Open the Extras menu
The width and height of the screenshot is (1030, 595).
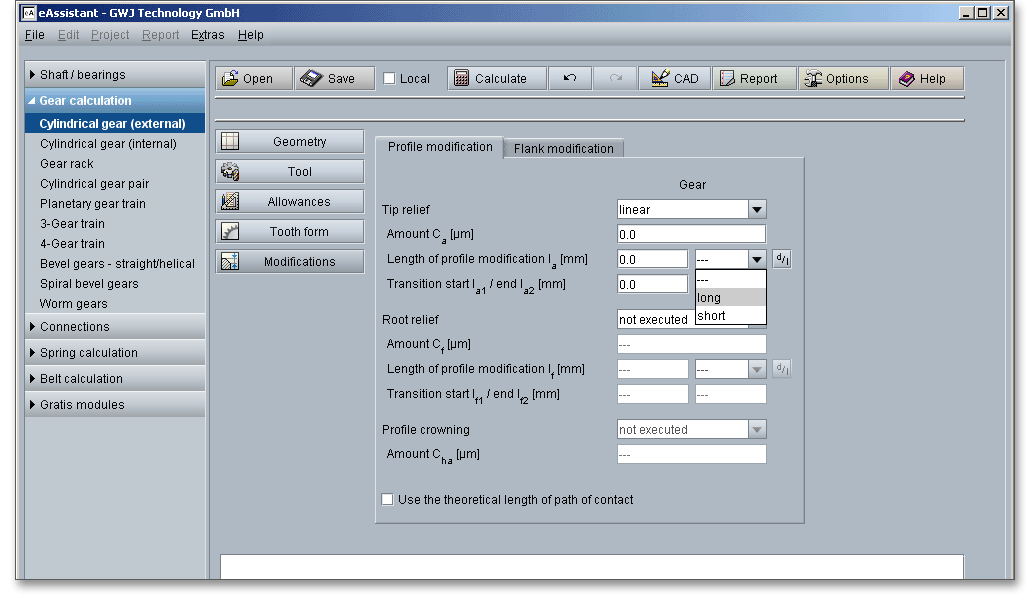(208, 35)
